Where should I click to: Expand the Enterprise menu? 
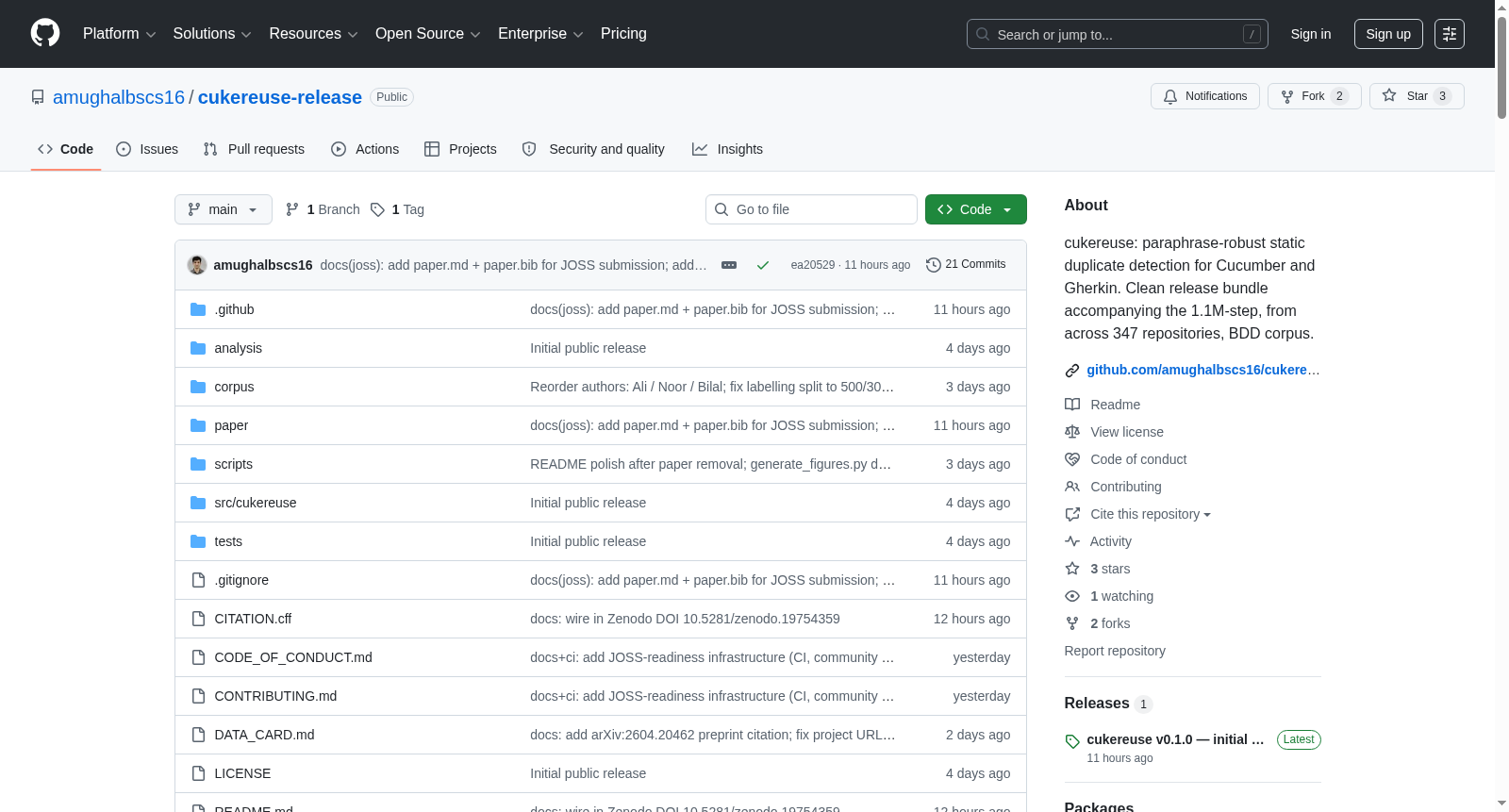(x=540, y=34)
